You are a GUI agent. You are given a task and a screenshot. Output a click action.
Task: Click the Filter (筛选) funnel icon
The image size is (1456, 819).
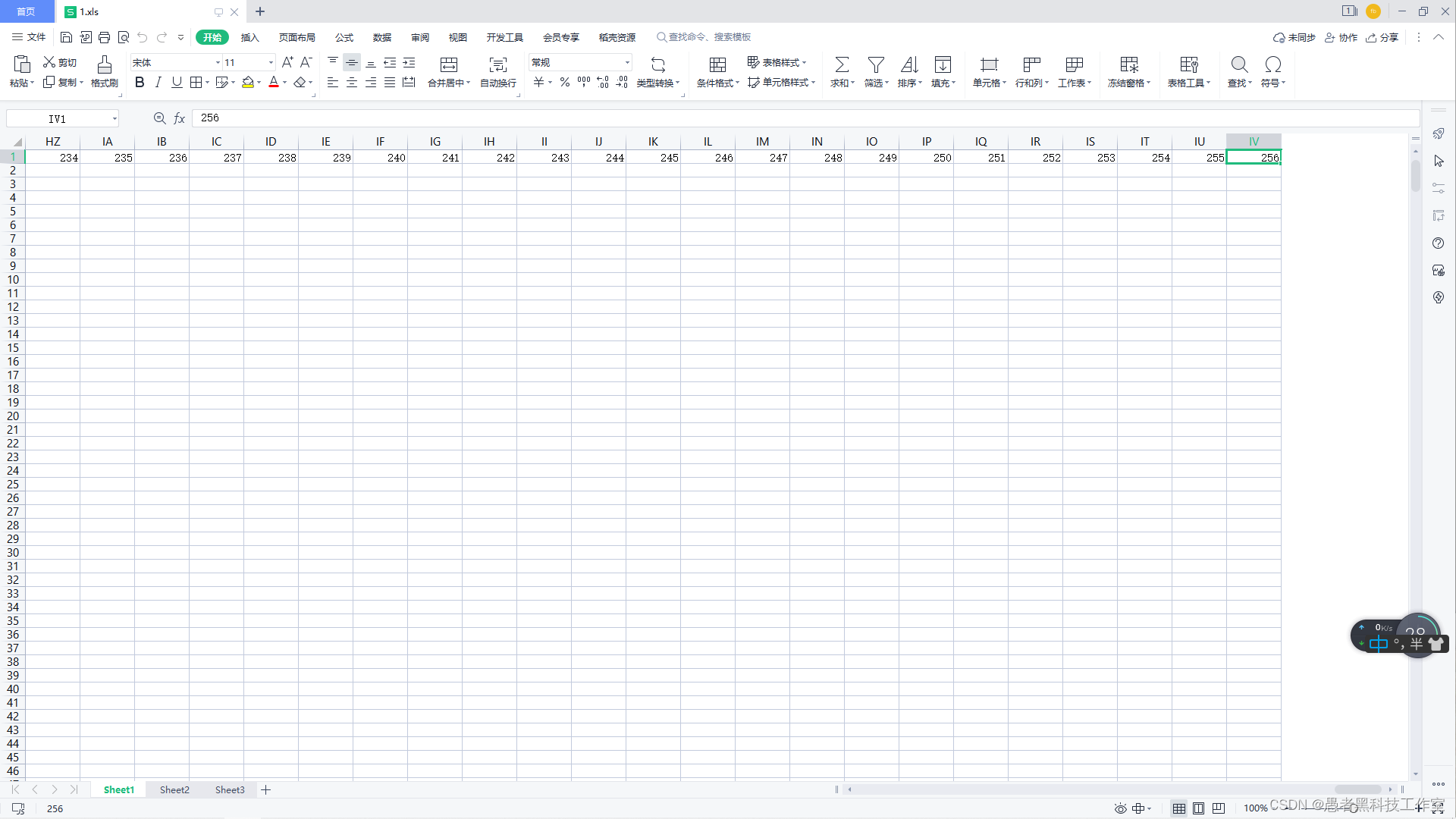[x=875, y=65]
